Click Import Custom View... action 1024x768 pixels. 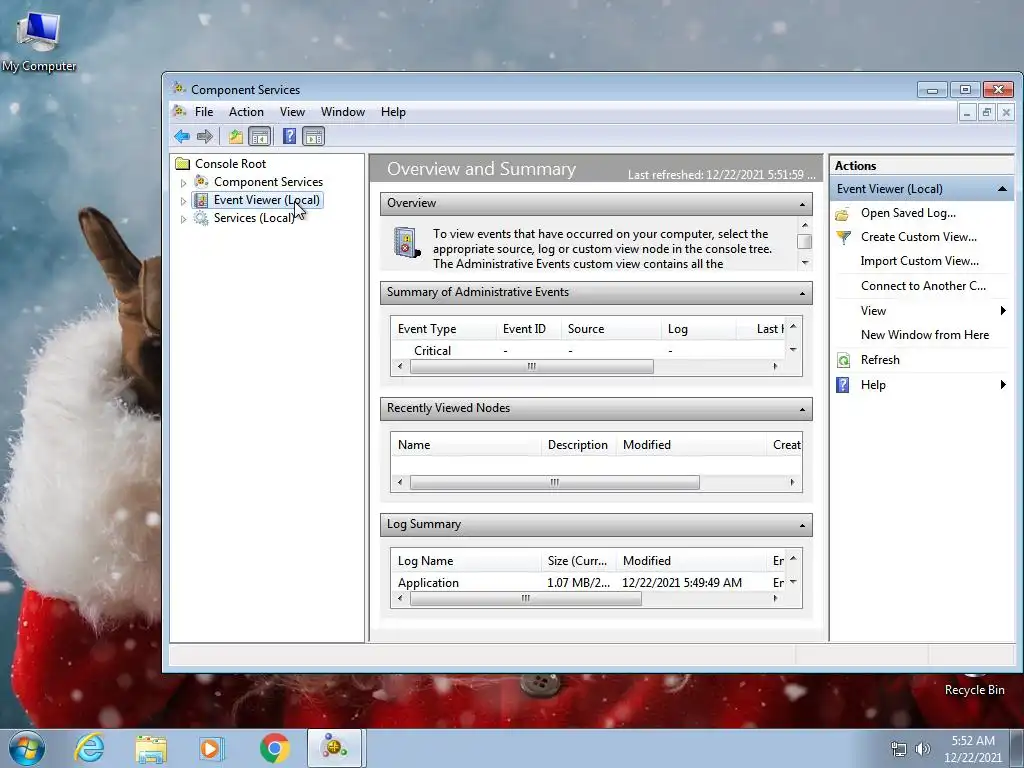pos(920,261)
